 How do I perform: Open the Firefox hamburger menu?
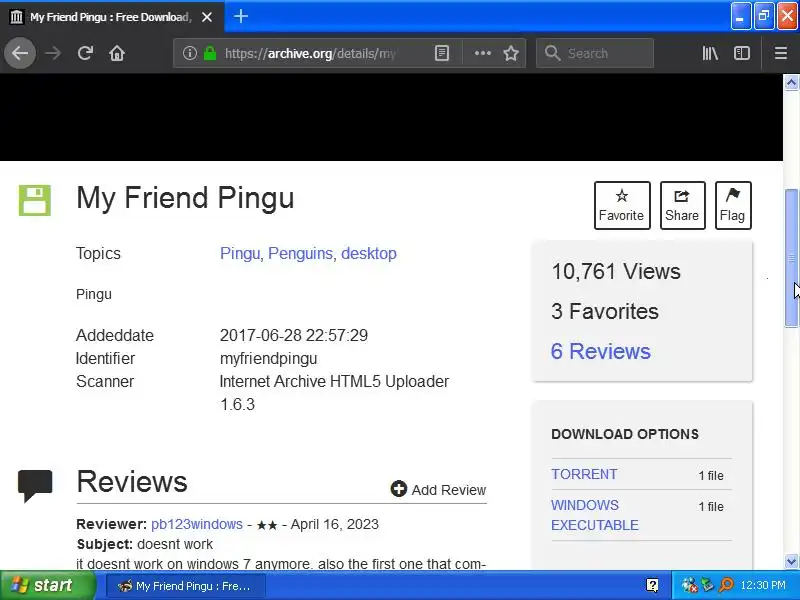coord(781,53)
